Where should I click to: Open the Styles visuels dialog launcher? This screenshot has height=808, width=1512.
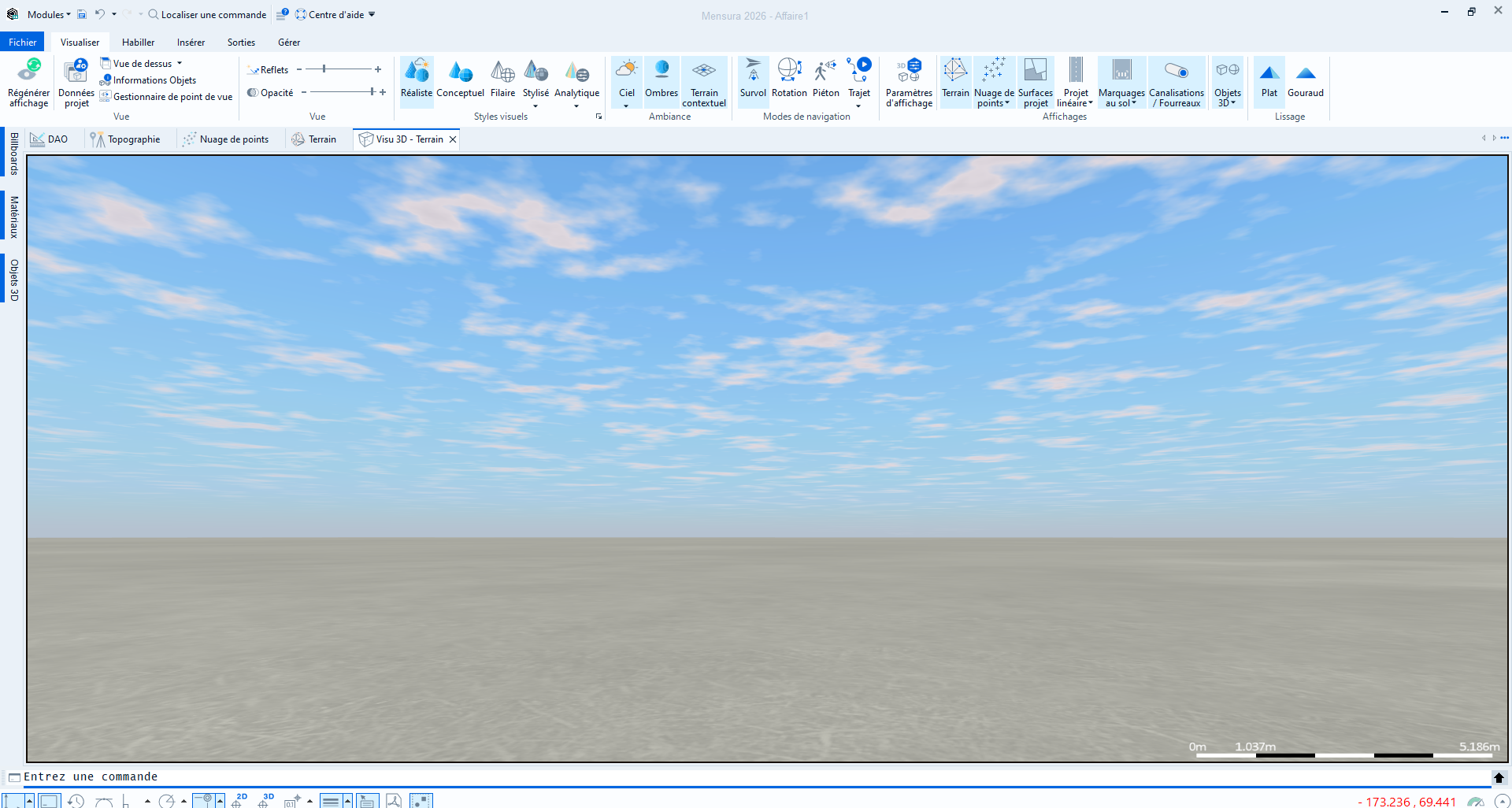coord(598,117)
